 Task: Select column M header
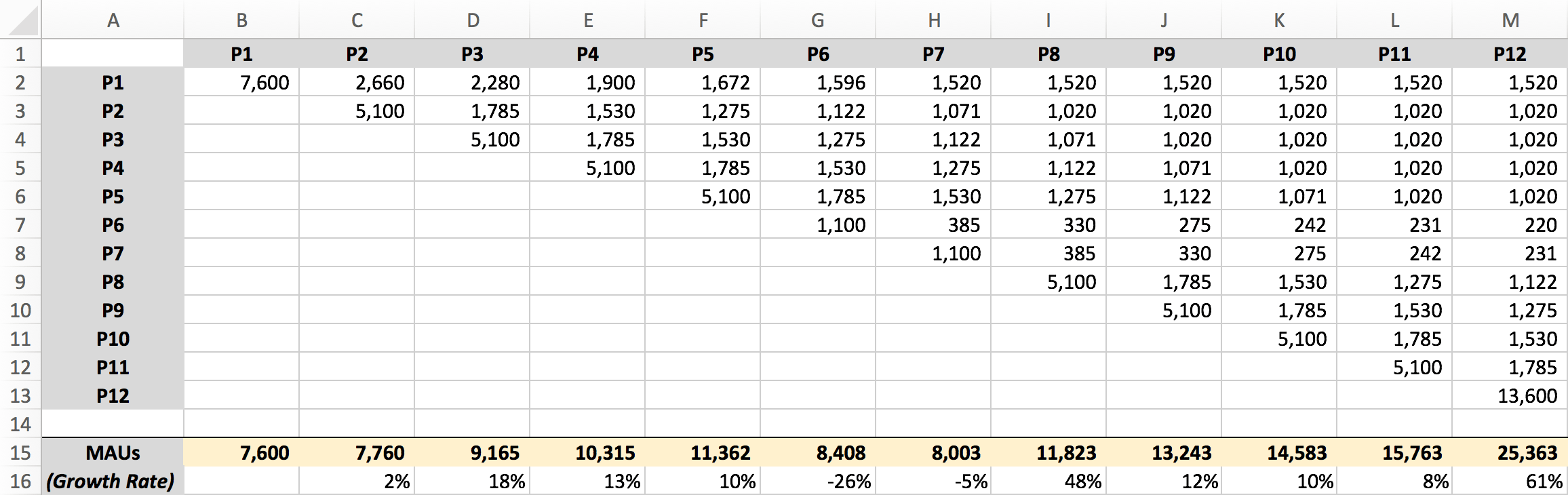pyautogui.click(x=1510, y=19)
